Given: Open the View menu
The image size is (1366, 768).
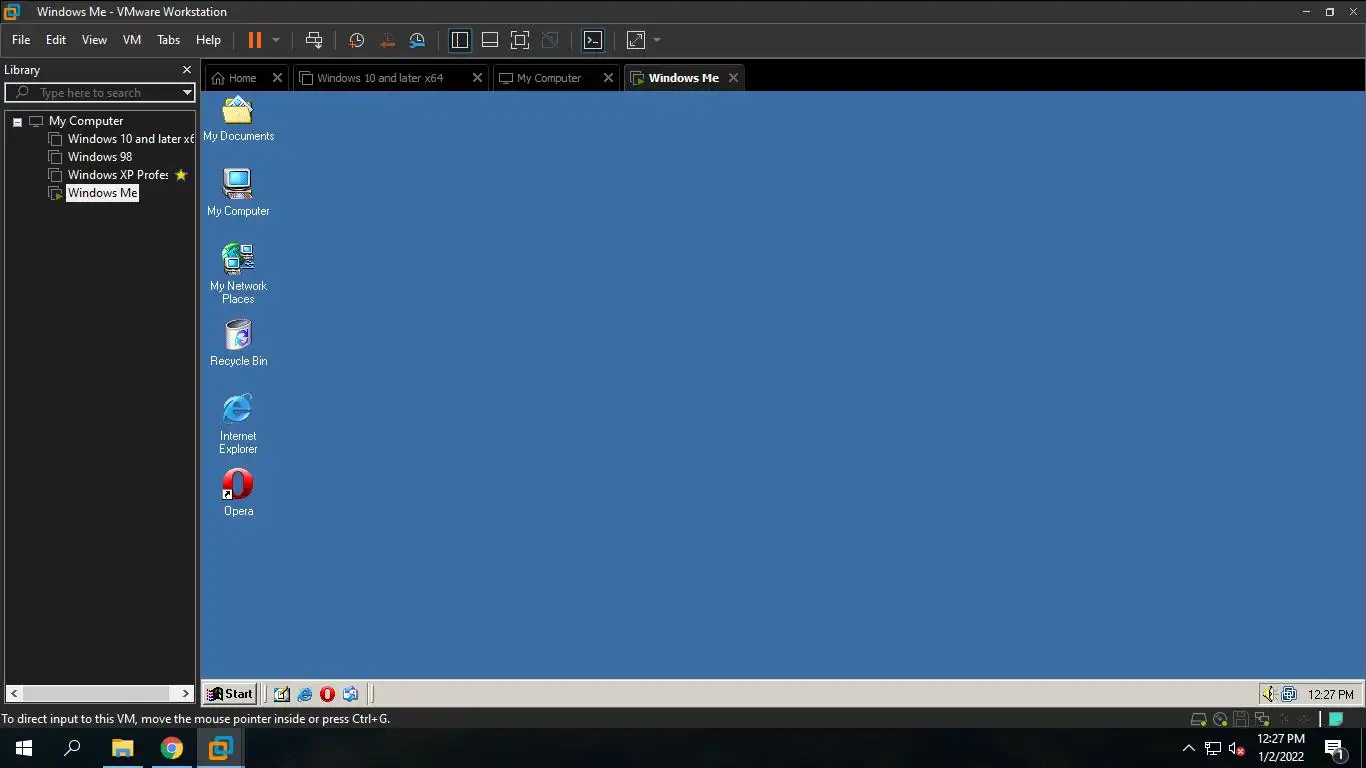Looking at the screenshot, I should [x=94, y=40].
